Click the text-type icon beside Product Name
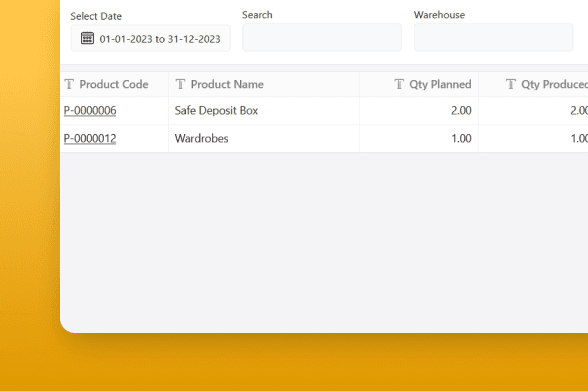588x392 pixels. (x=180, y=84)
